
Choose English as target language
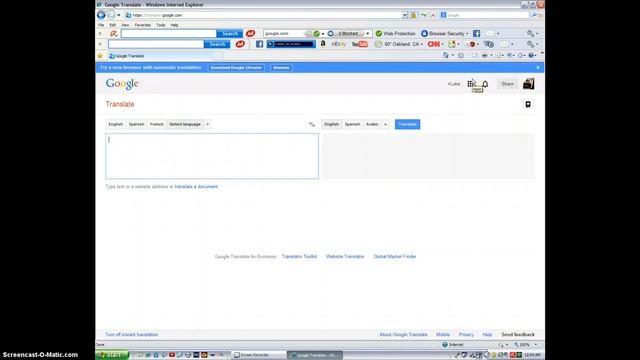pos(331,124)
